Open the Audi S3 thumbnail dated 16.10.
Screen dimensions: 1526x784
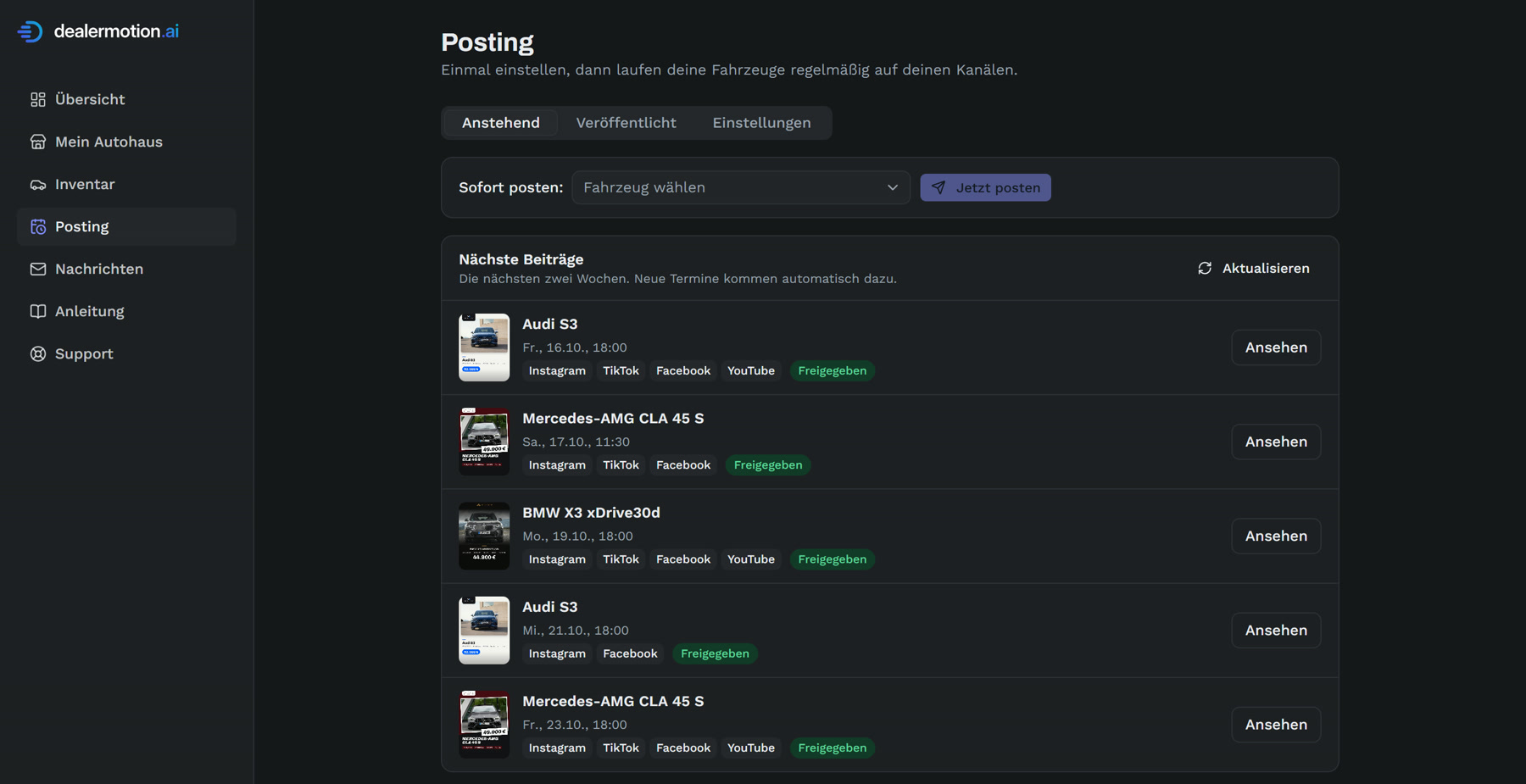[x=484, y=348]
